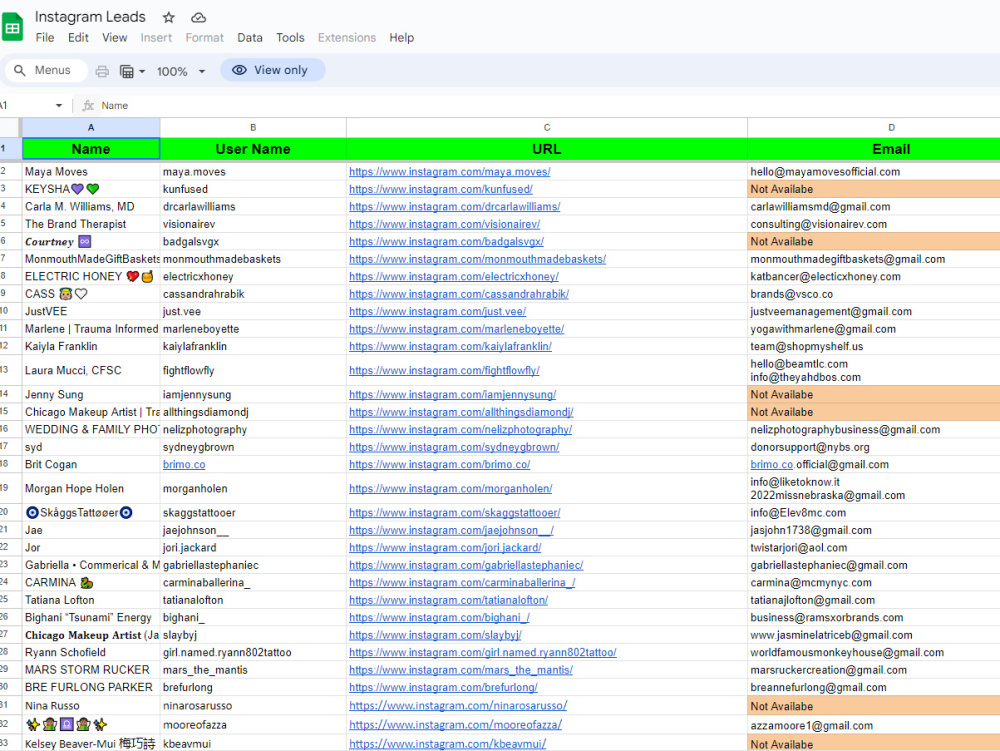
Task: Click the formula bar showing Name
Action: [x=548, y=105]
